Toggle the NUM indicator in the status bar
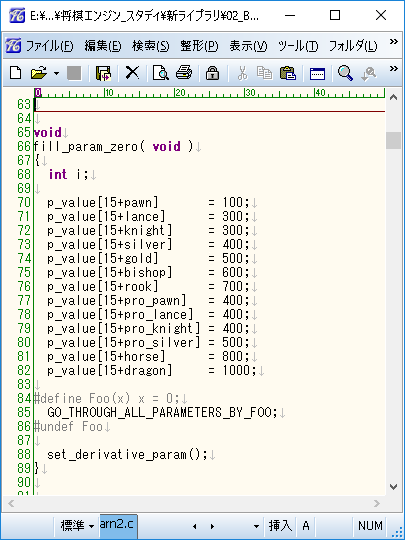 (x=370, y=526)
